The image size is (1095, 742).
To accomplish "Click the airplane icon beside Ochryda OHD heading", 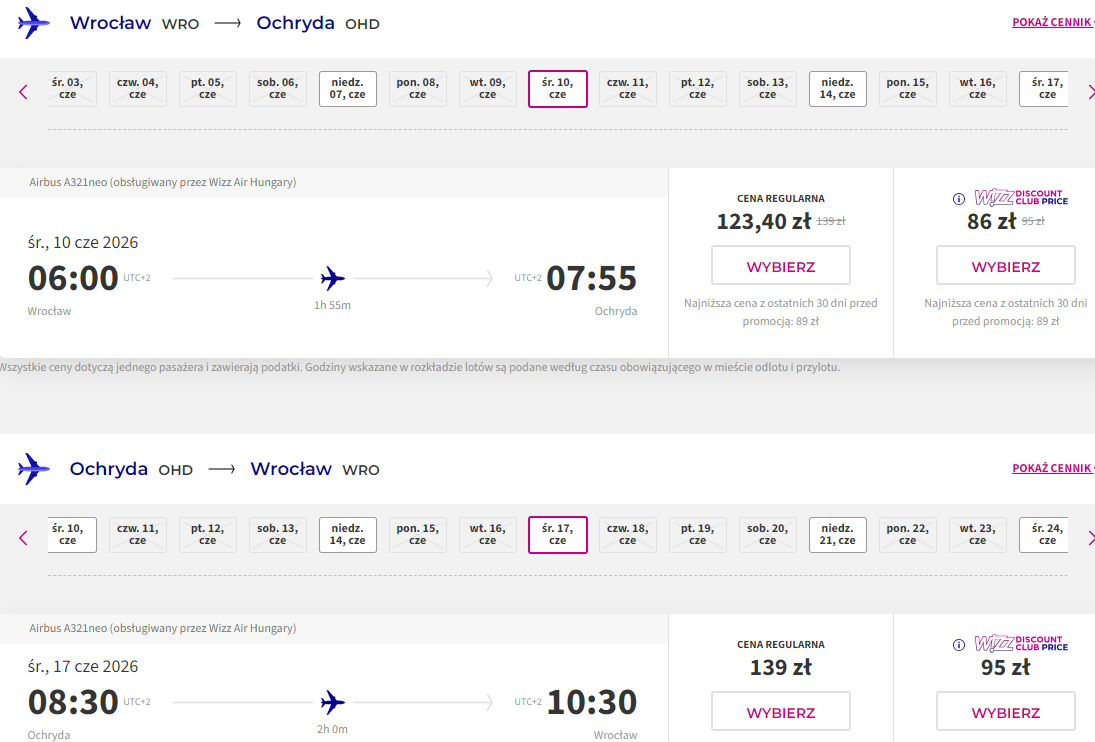I will (x=34, y=469).
